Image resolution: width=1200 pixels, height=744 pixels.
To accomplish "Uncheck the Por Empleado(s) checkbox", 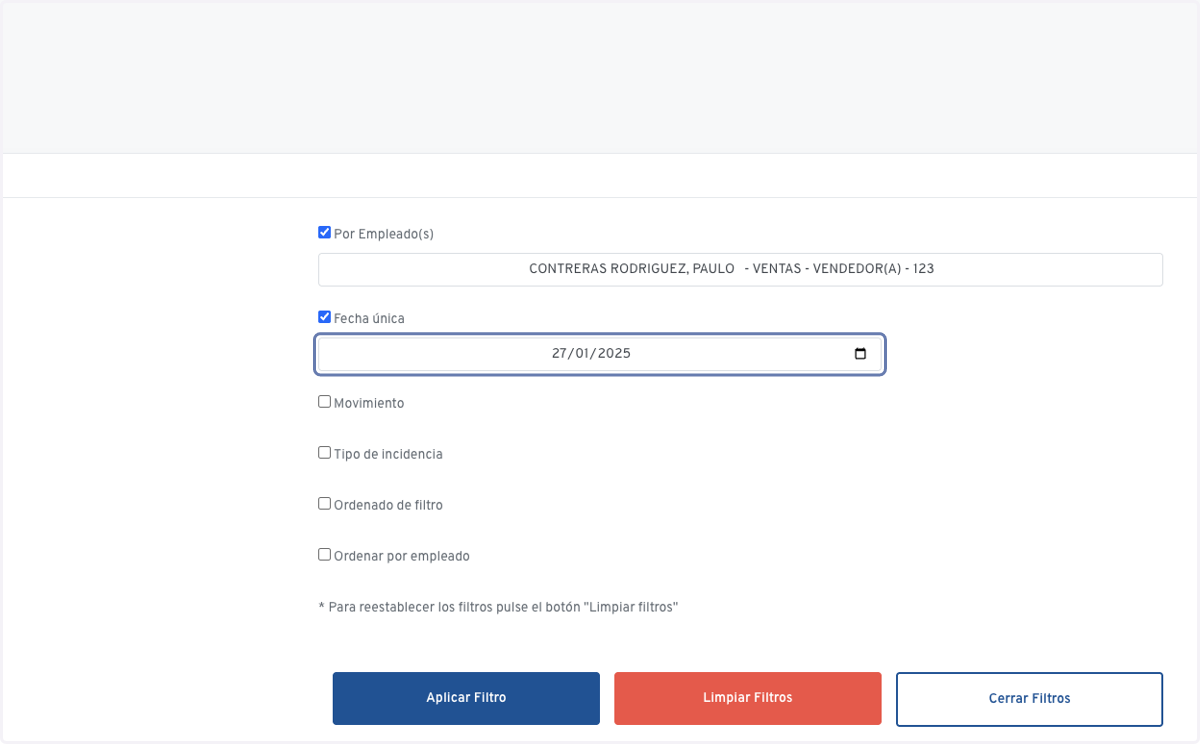I will tap(324, 232).
